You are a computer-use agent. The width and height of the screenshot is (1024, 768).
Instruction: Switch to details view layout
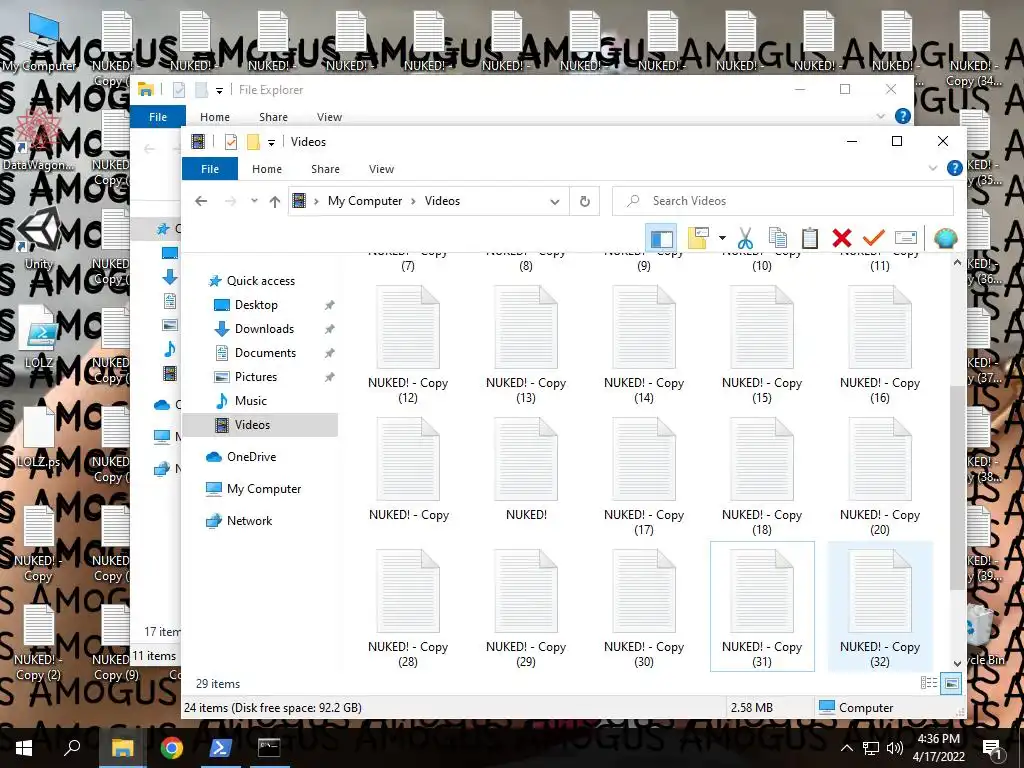pyautogui.click(x=929, y=683)
